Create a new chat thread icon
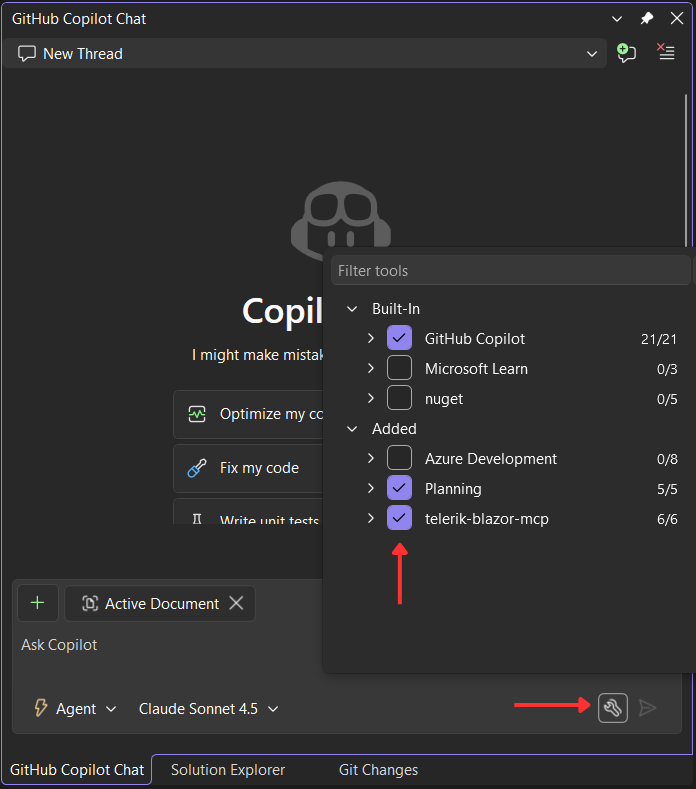Image resolution: width=696 pixels, height=789 pixels. point(626,53)
